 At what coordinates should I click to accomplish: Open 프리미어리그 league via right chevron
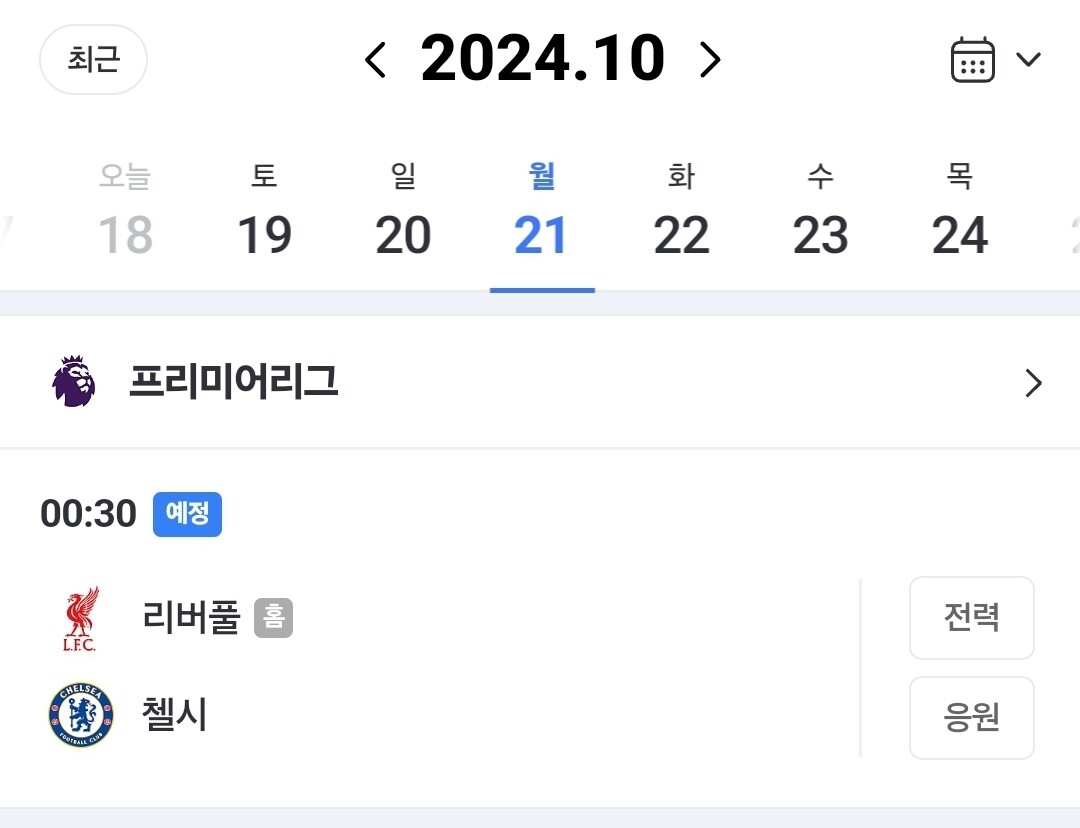(x=1033, y=383)
